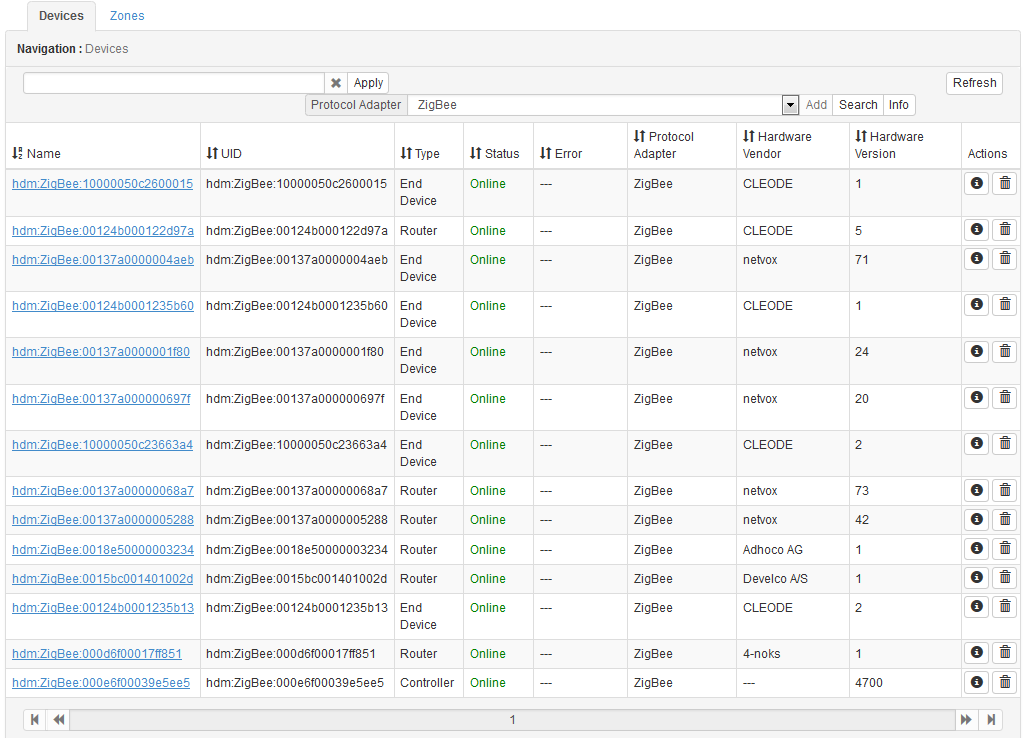Click the ZigBee protocol adapter combo box

click(595, 105)
